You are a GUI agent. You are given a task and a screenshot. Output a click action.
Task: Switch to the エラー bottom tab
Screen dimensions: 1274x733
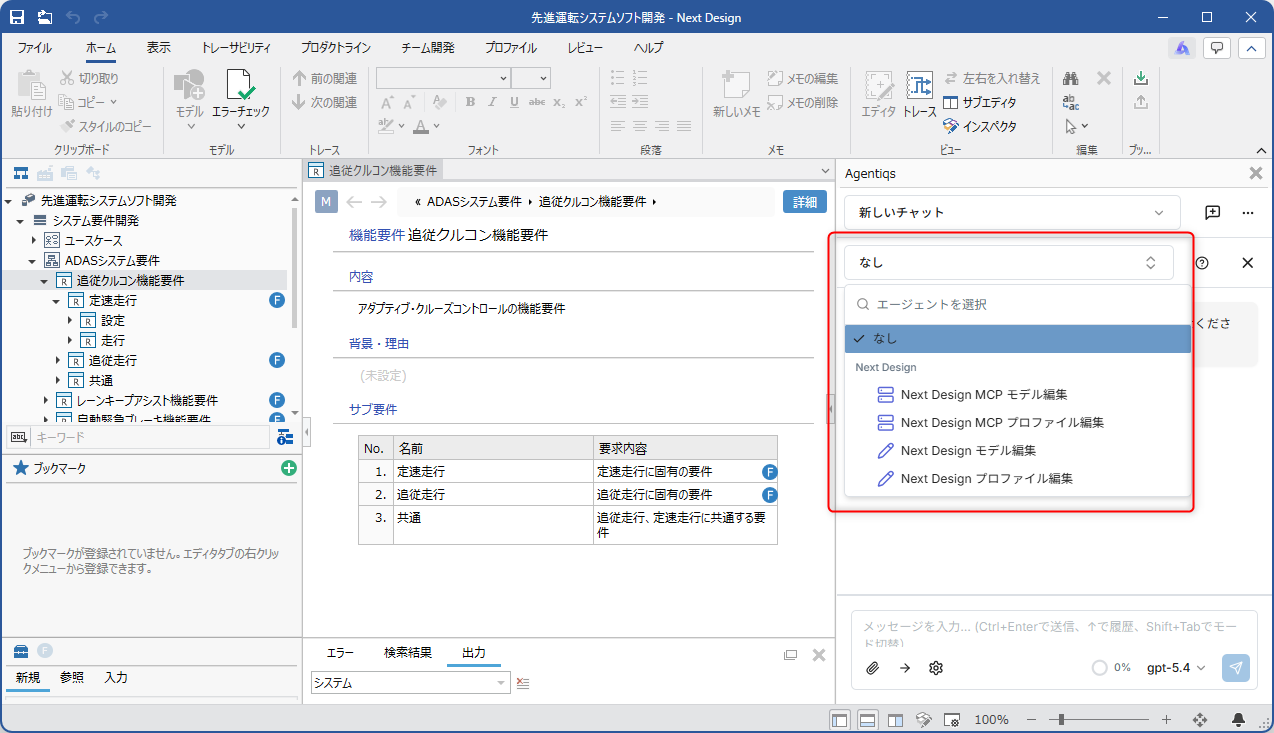pos(340,653)
